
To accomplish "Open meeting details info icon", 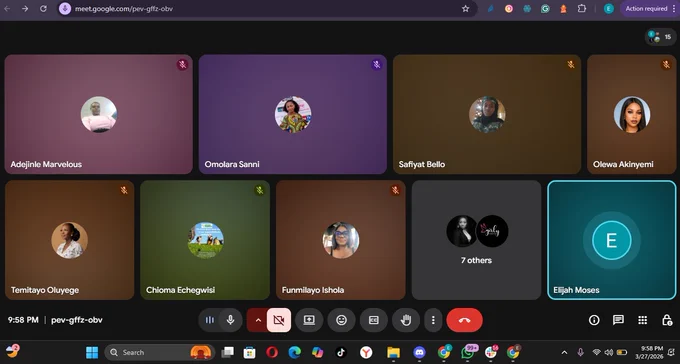I will 594,320.
